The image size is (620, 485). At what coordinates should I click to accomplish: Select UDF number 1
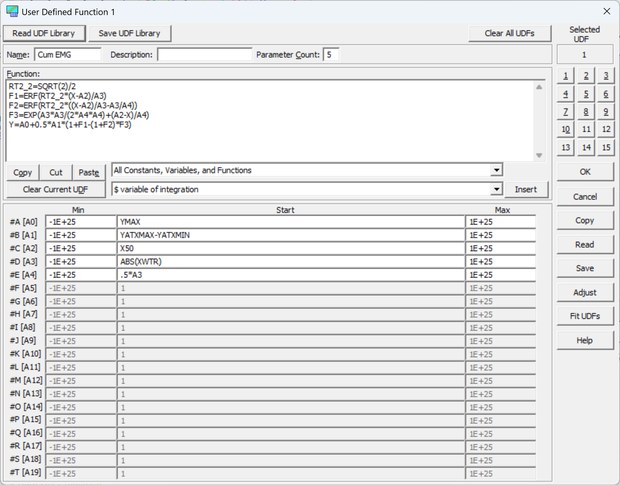pos(565,75)
